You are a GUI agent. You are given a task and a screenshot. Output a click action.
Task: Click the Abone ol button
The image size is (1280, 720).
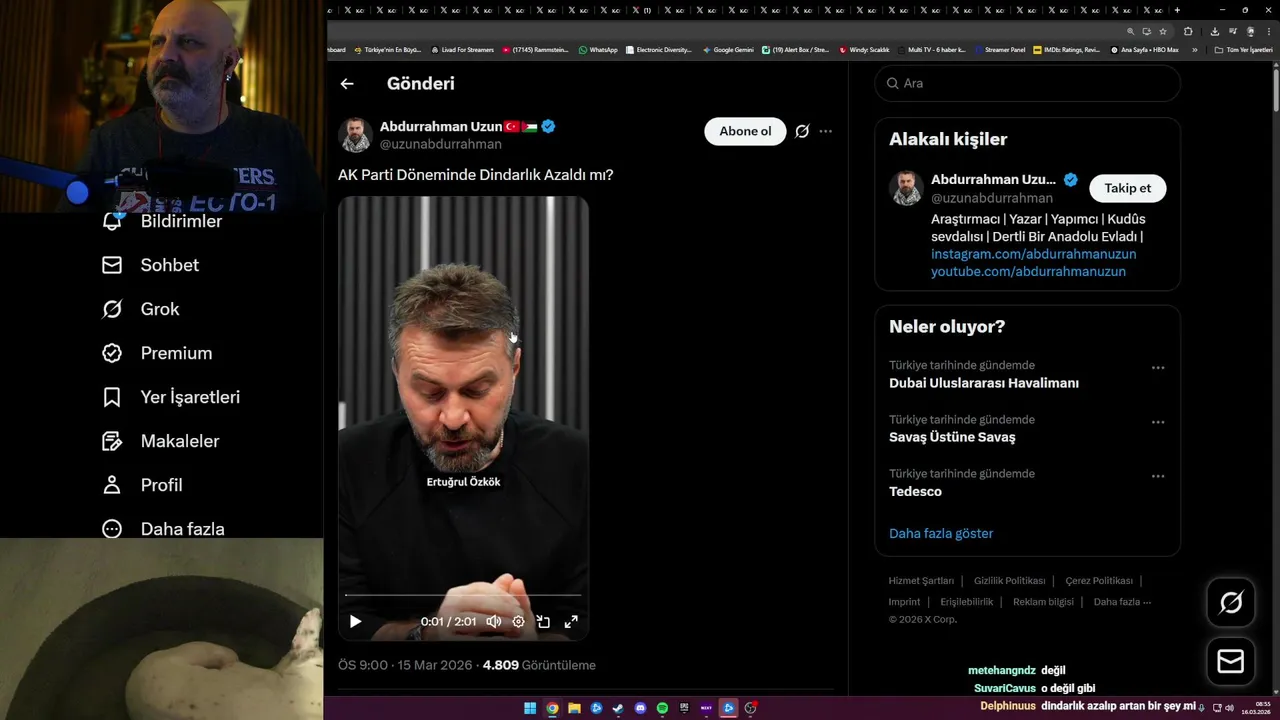coord(745,131)
